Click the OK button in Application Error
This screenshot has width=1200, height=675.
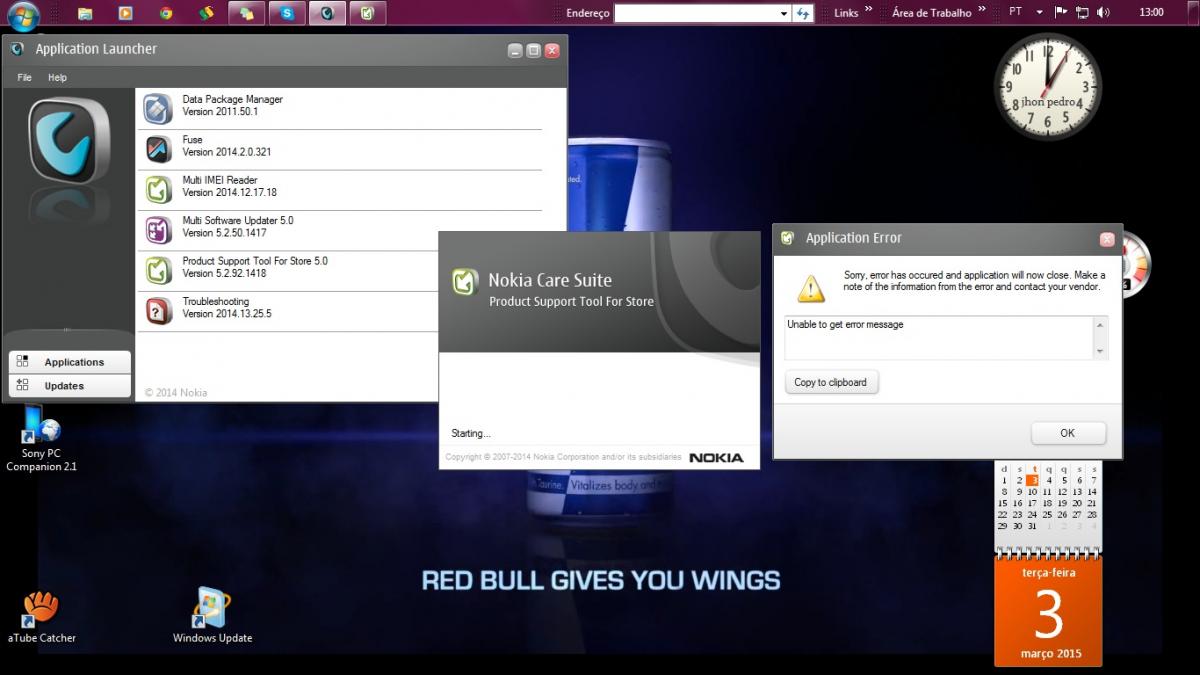coord(1068,433)
